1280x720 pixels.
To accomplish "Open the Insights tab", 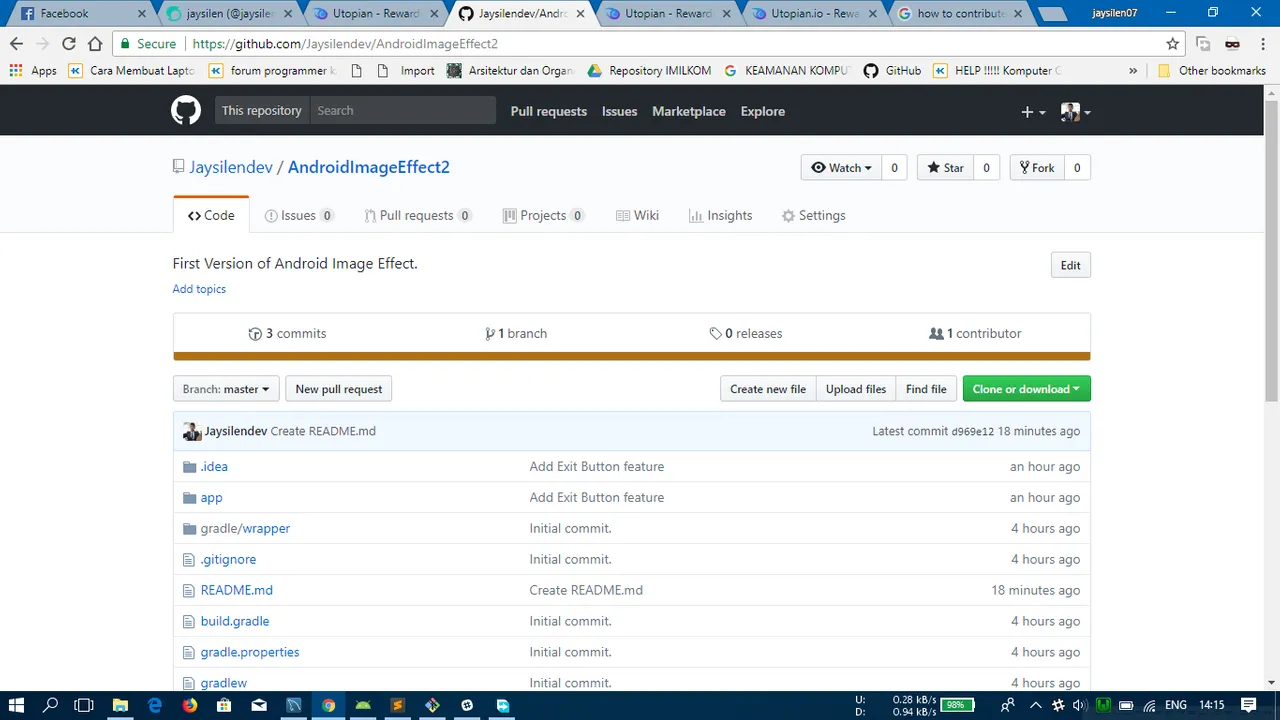I will (x=720, y=216).
